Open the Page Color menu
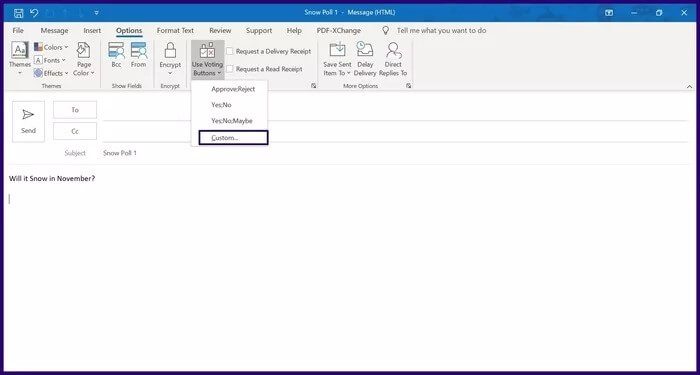The width and height of the screenshot is (700, 375). 84,59
